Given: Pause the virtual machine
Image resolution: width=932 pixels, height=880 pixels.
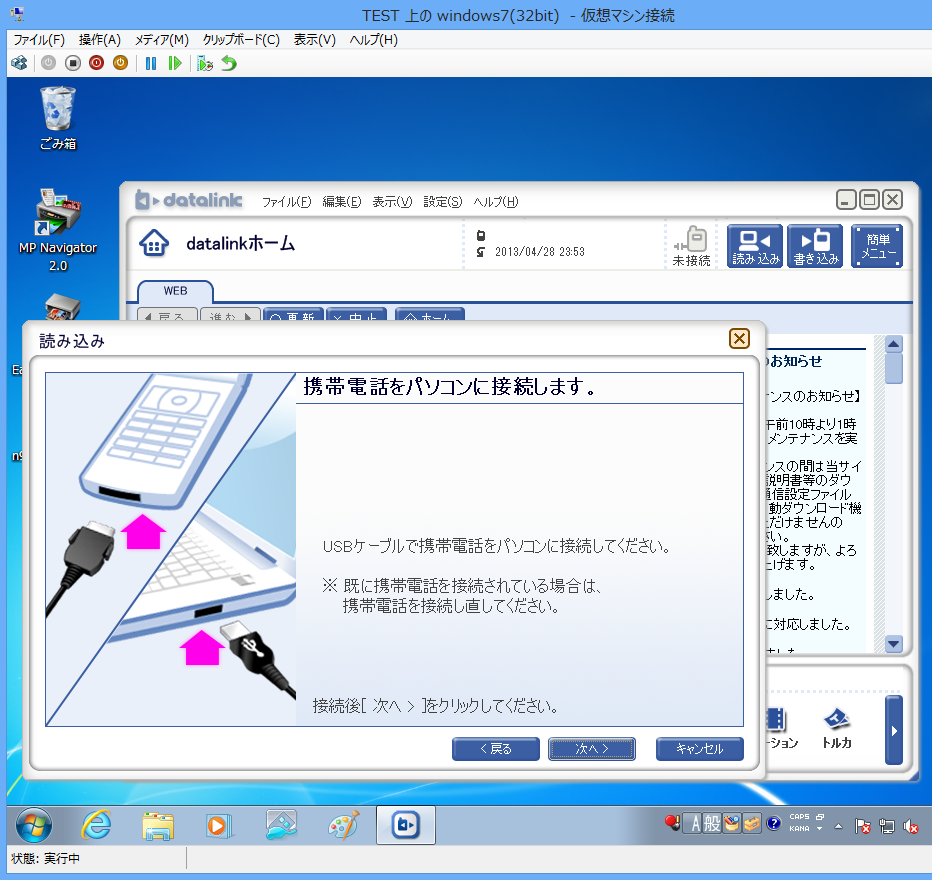Looking at the screenshot, I should tap(151, 63).
